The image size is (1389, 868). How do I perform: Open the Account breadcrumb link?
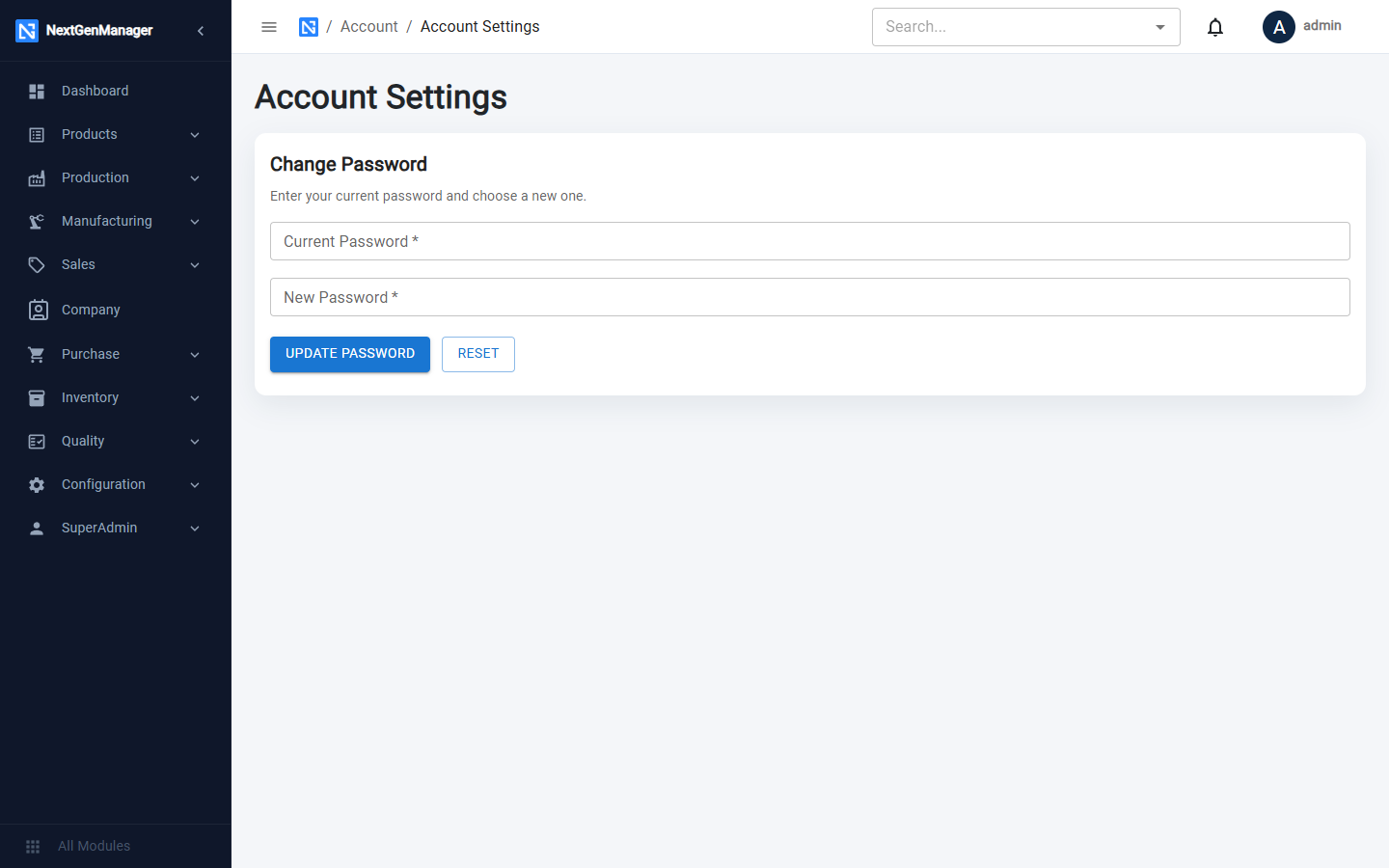point(368,27)
